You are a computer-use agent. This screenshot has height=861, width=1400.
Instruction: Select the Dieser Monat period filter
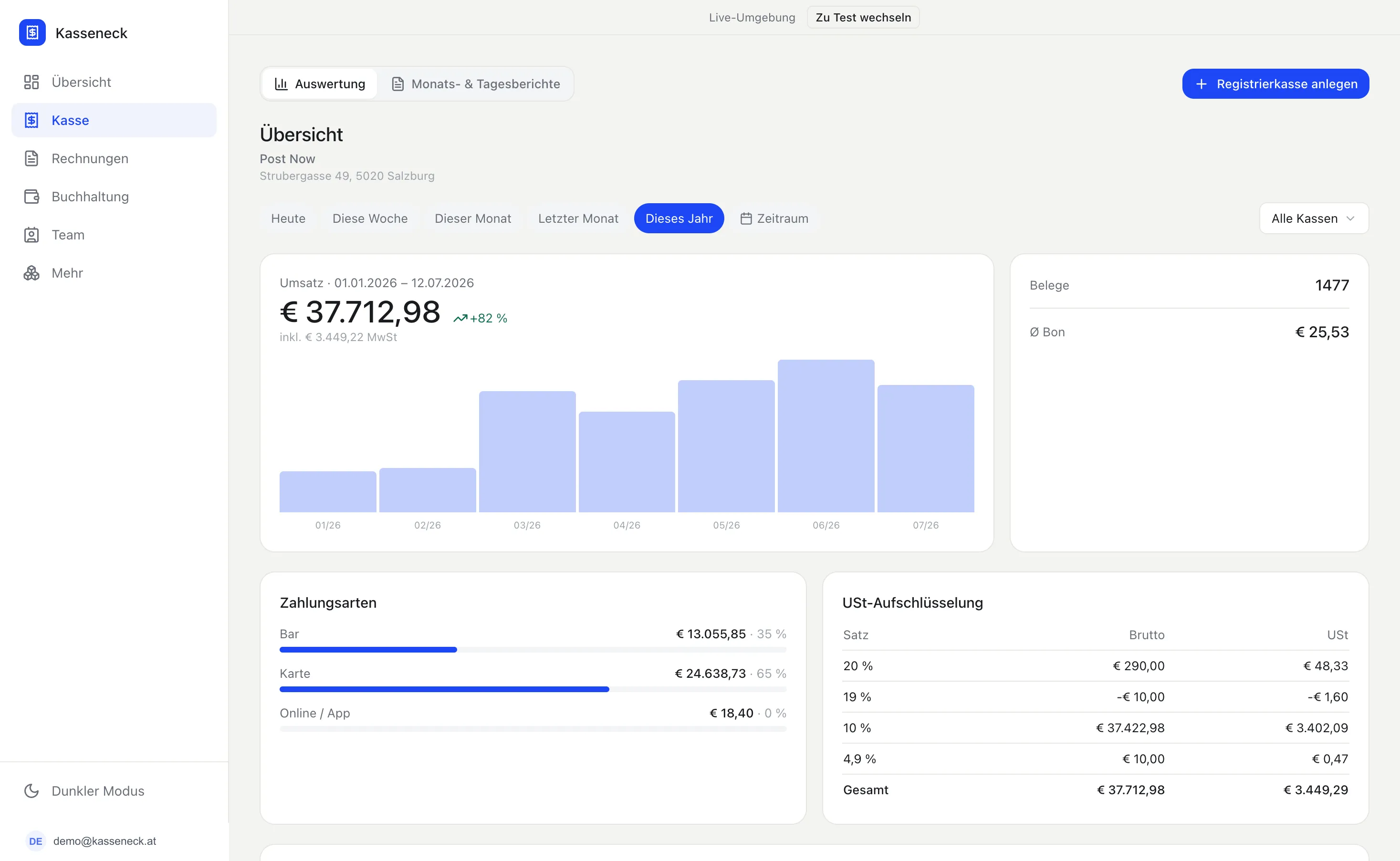[x=473, y=218]
